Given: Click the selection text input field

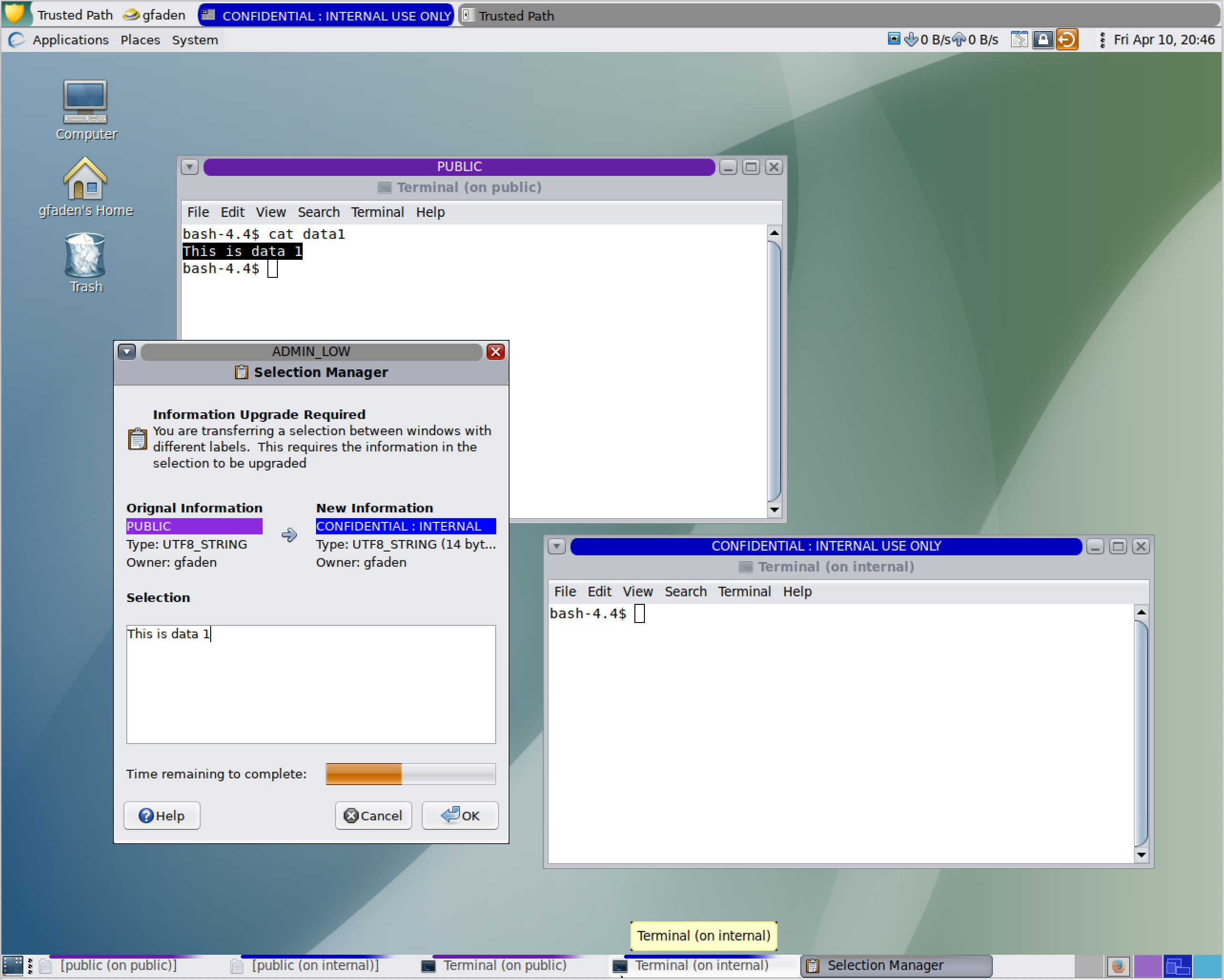Looking at the screenshot, I should click(311, 684).
